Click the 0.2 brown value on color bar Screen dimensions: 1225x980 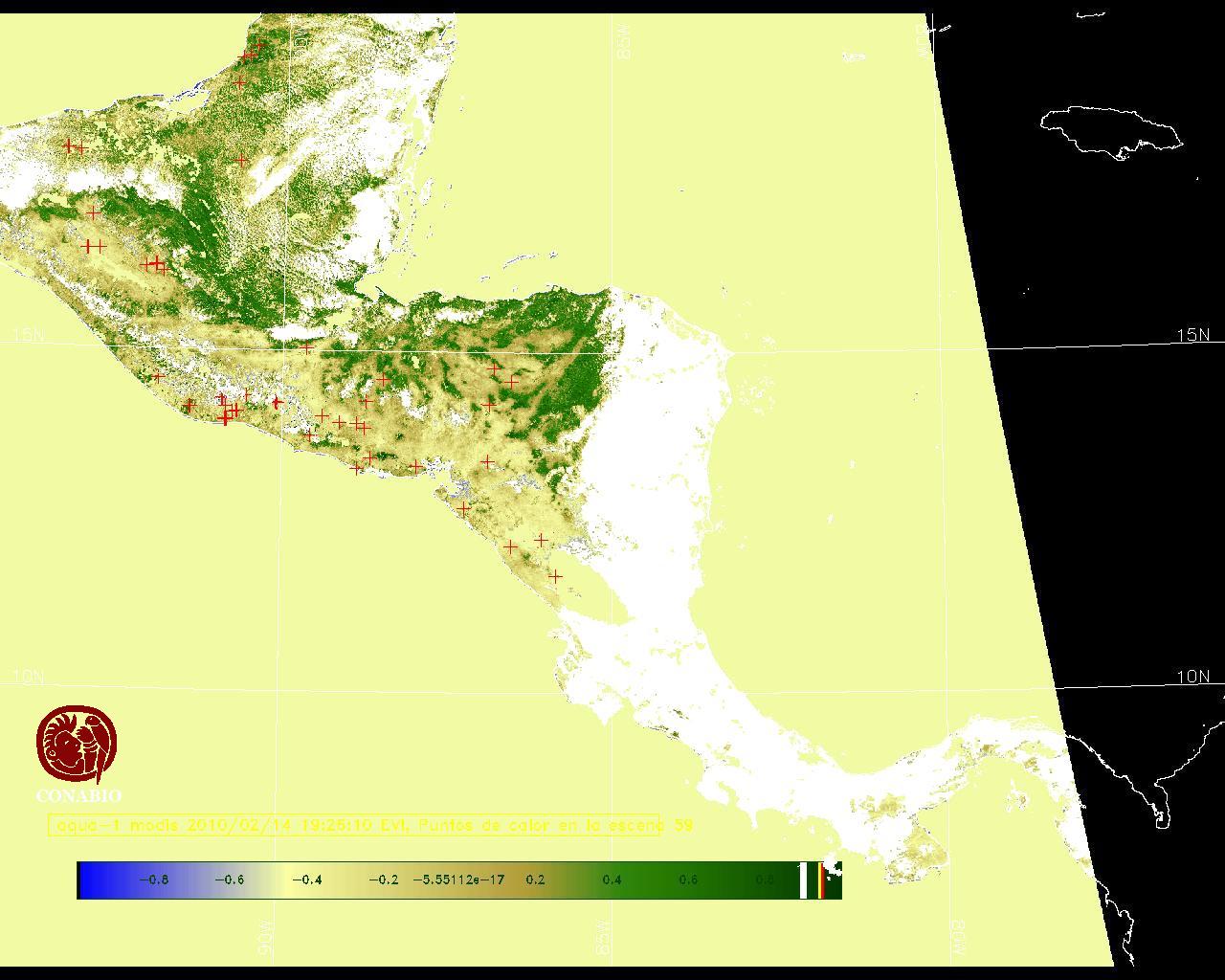(x=535, y=880)
